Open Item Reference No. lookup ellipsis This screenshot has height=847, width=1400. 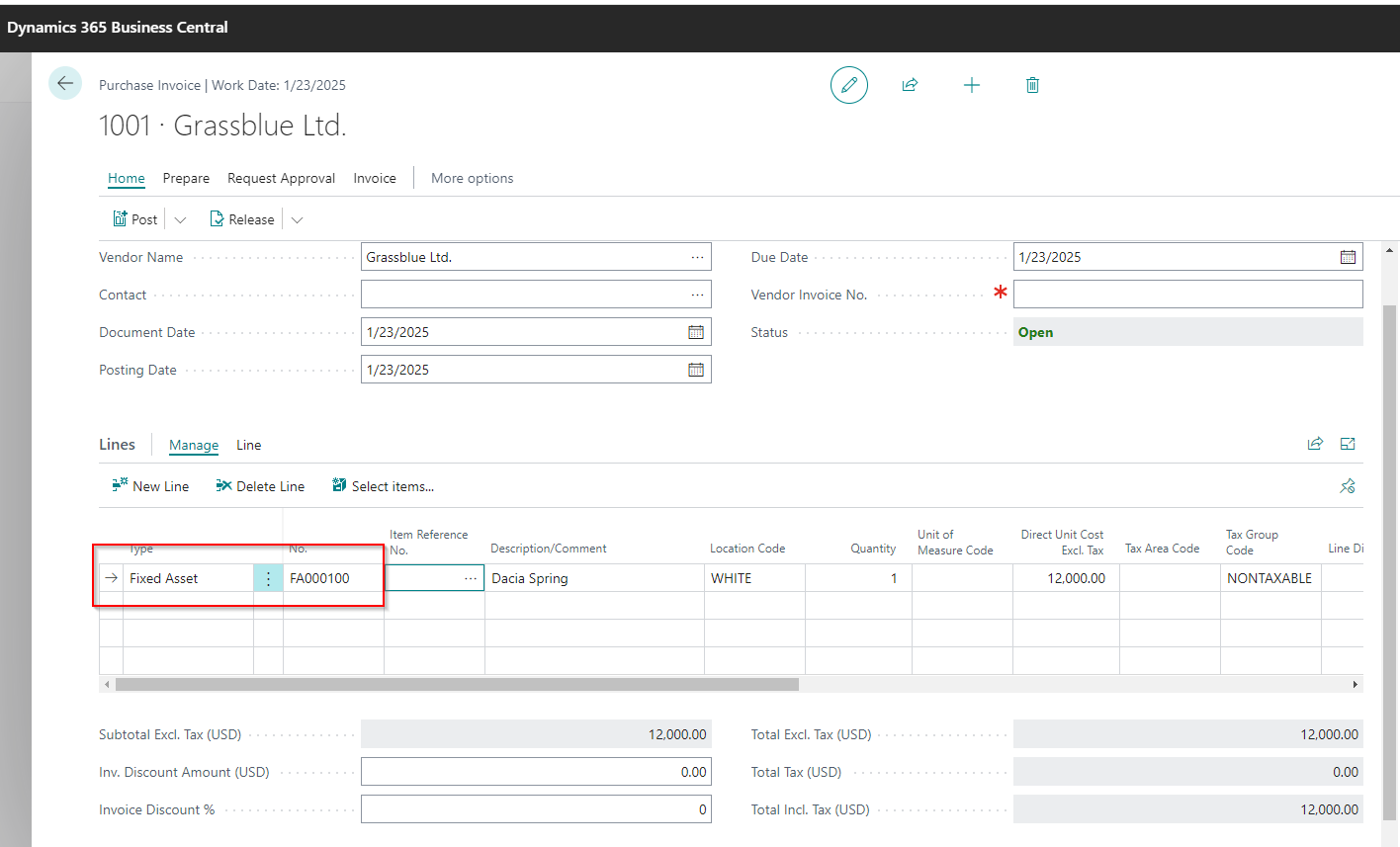[471, 578]
